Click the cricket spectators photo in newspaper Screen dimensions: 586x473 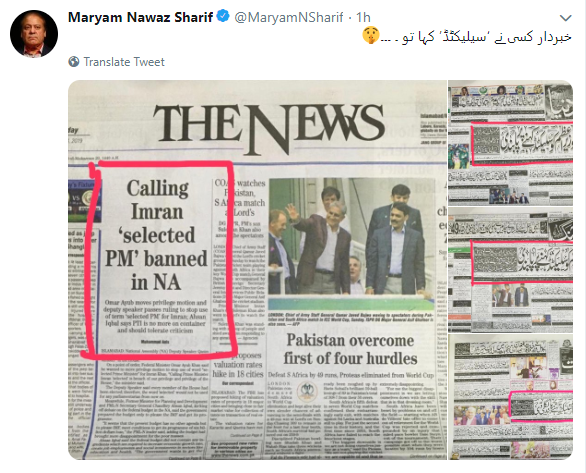[351, 238]
